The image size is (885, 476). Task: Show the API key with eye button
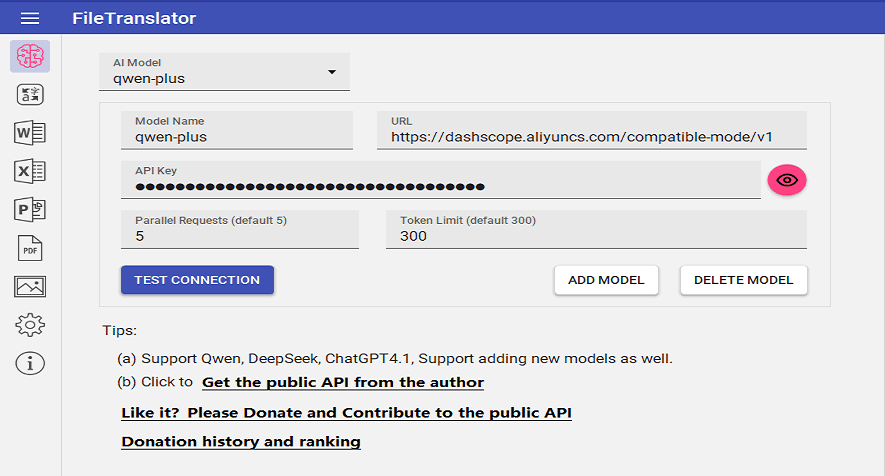[786, 180]
